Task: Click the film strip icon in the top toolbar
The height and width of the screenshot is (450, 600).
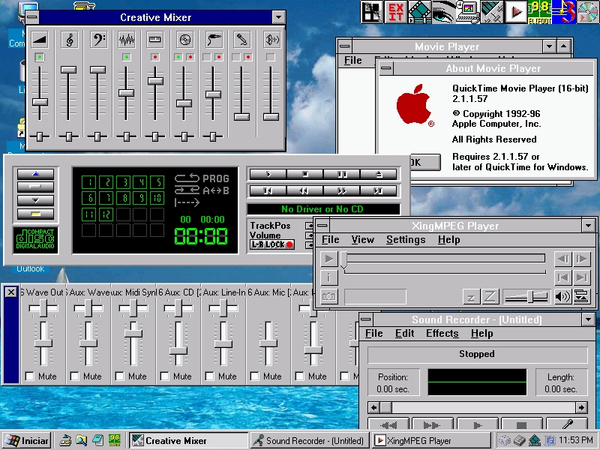Action: [419, 12]
